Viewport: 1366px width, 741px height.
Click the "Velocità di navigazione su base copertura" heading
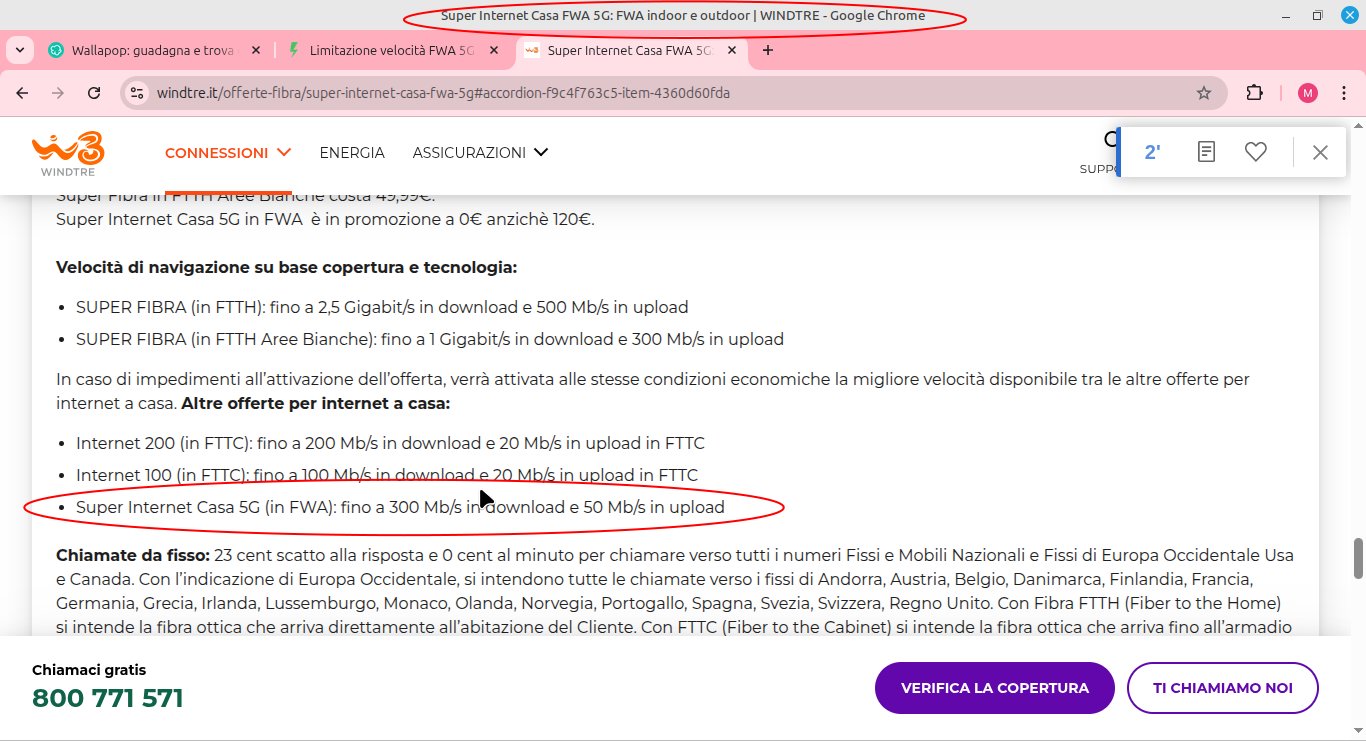286,267
